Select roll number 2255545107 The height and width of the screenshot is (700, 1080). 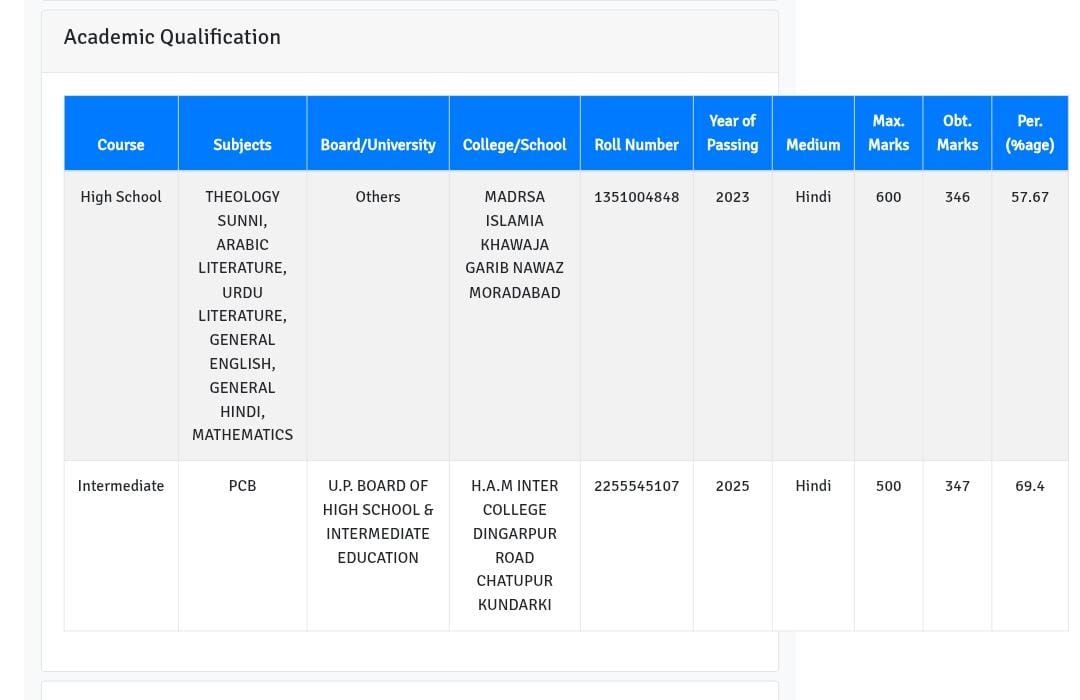point(636,486)
